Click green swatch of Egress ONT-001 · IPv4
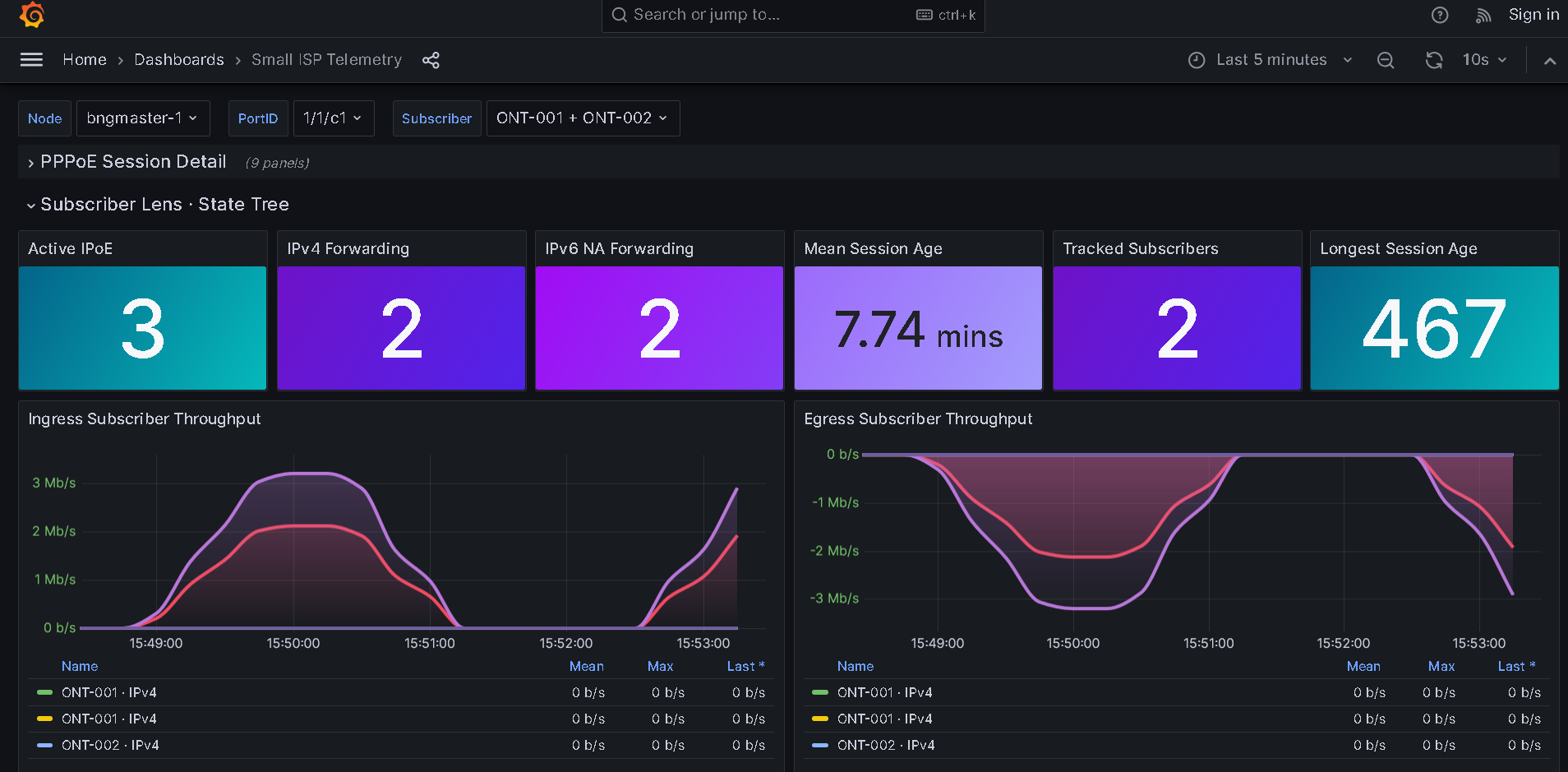The height and width of the screenshot is (772, 1568). (x=820, y=692)
